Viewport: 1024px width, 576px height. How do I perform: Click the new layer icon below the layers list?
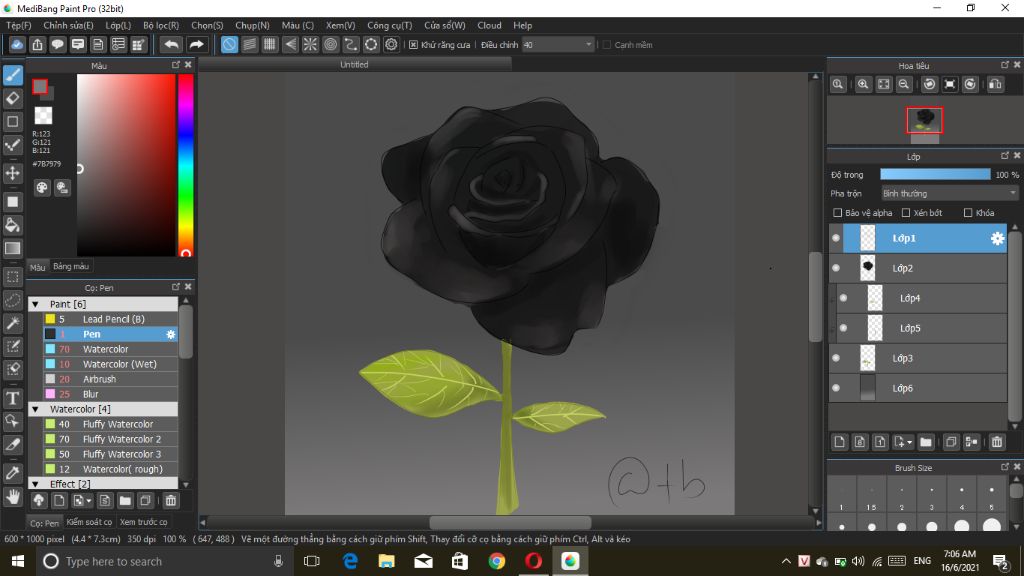838,441
